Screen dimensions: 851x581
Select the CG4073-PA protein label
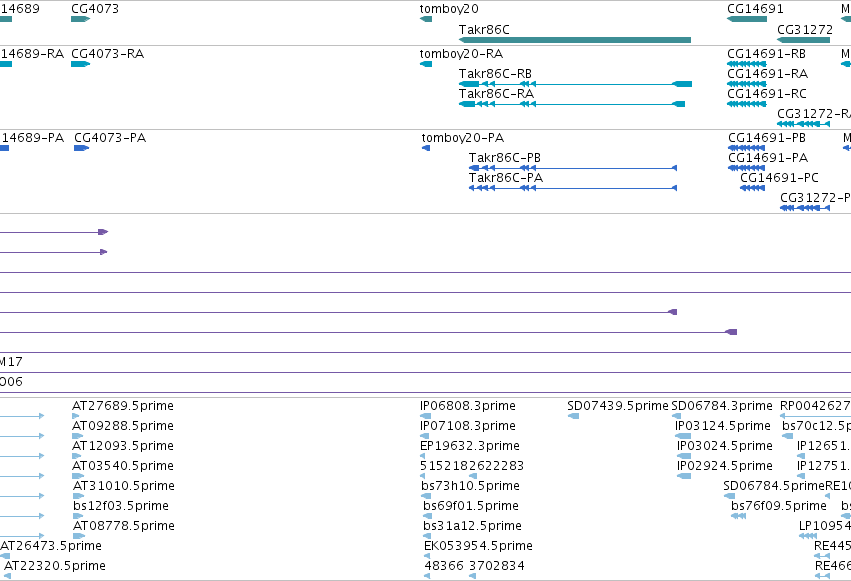110,138
